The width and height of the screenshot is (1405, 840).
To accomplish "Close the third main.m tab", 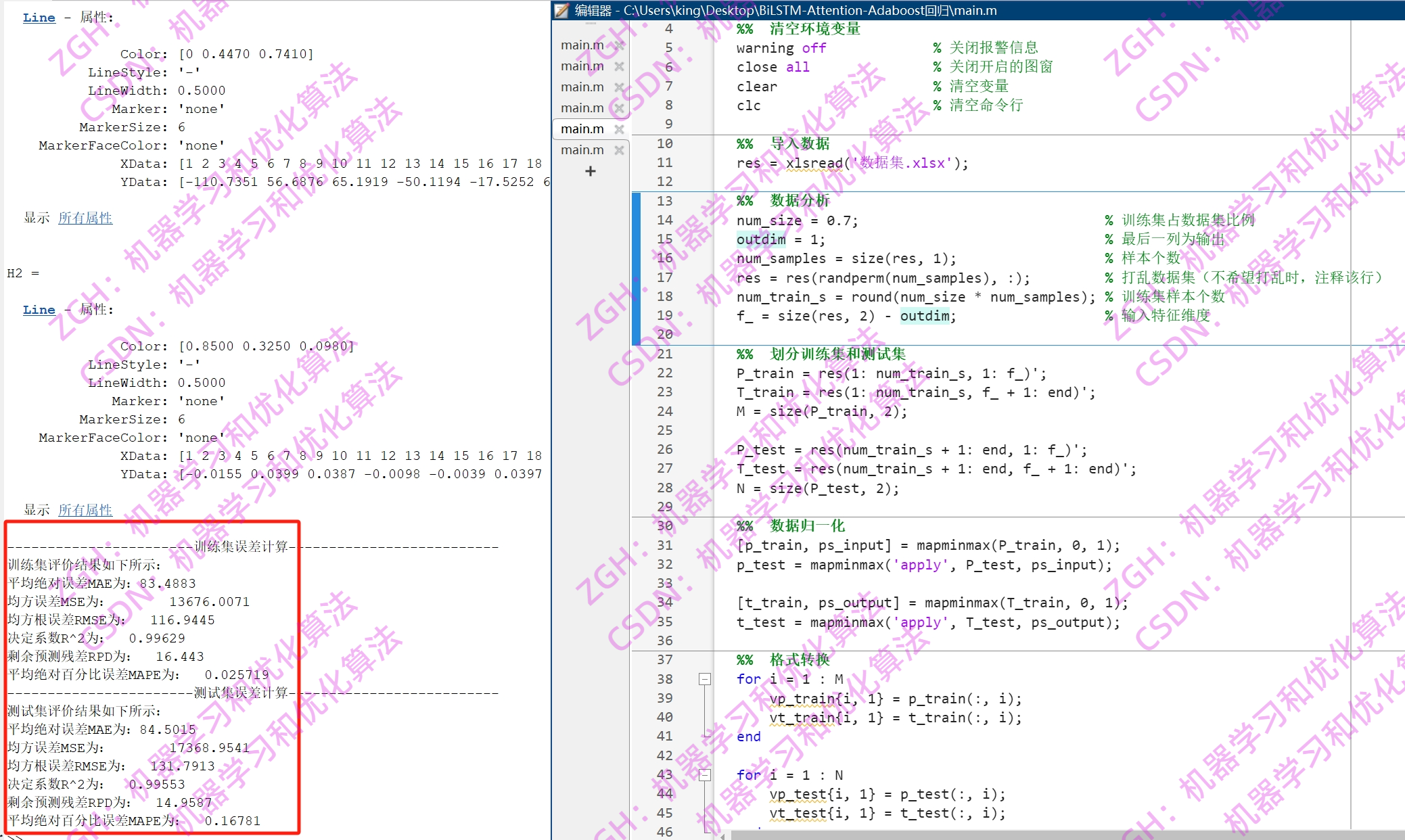I will (x=619, y=87).
